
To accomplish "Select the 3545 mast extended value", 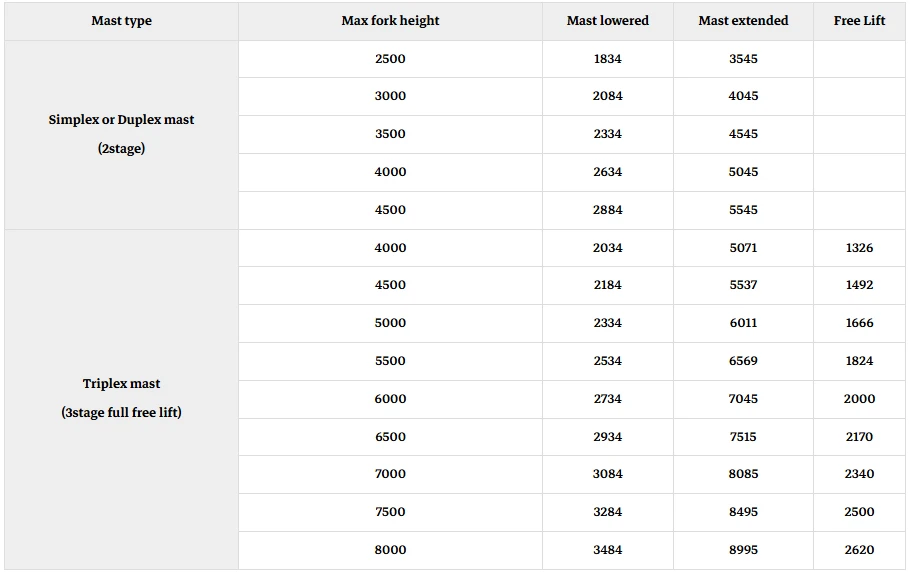I will point(743,59).
